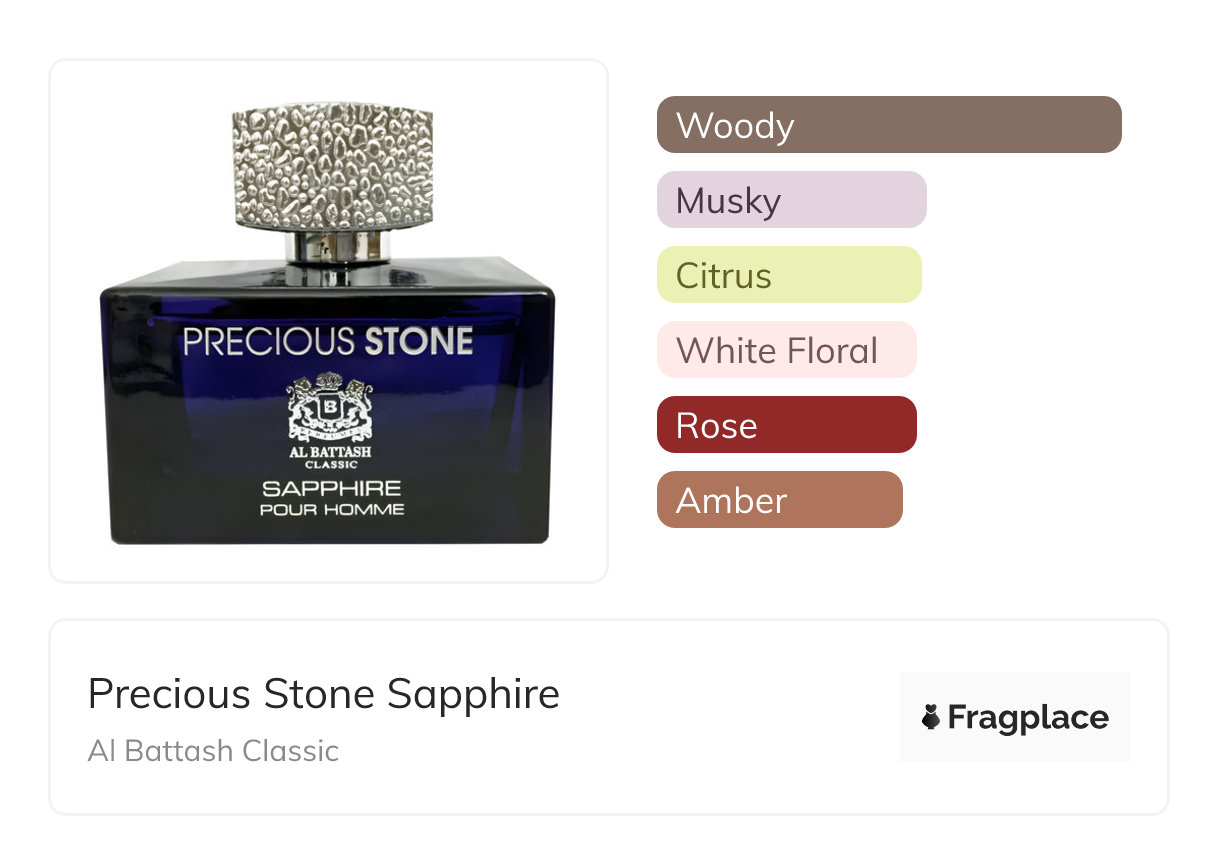Pick the White Floral accord bar
This screenshot has width=1218, height=864.
coord(786,350)
